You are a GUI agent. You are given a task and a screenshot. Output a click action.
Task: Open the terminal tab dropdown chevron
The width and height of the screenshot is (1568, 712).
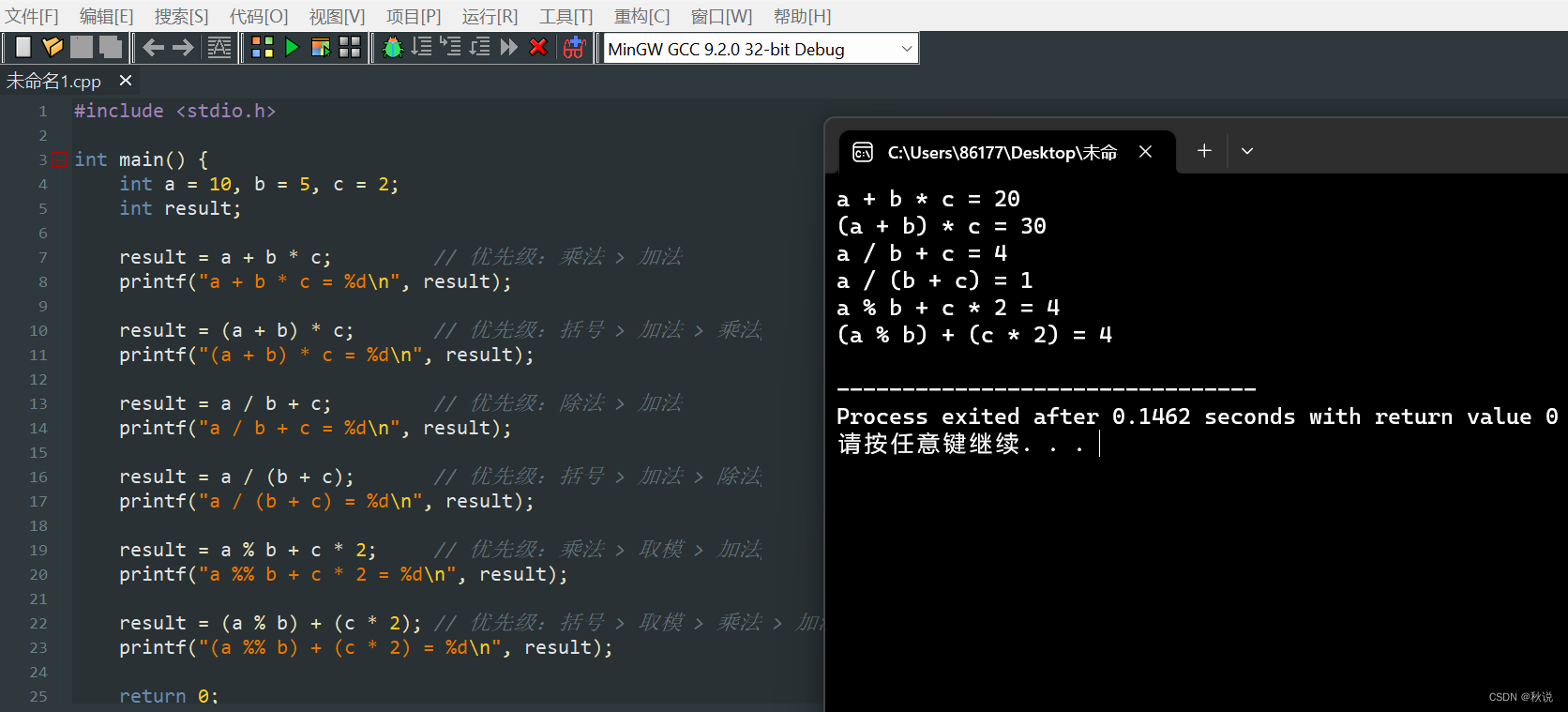(1247, 151)
